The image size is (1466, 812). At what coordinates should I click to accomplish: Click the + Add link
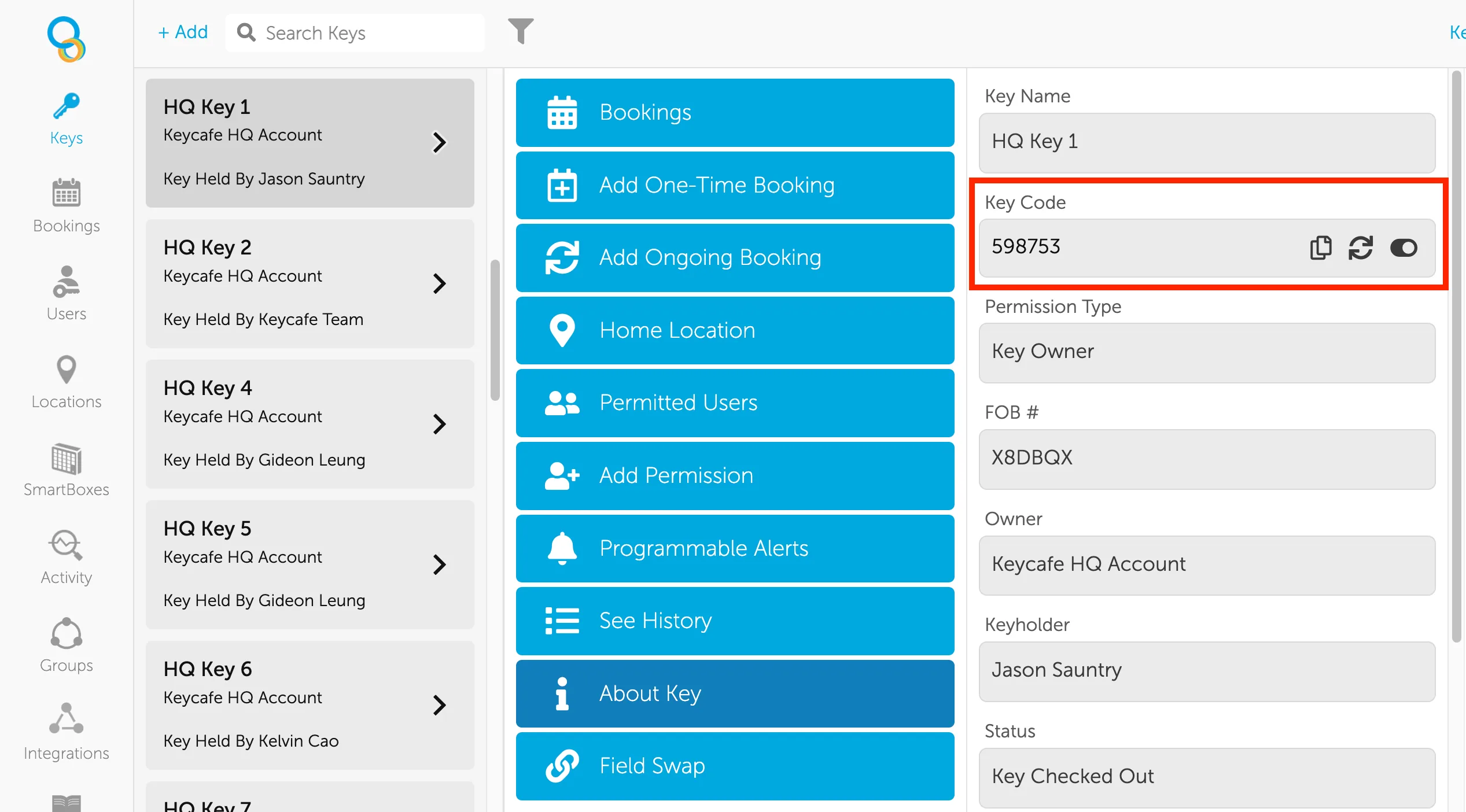coord(183,32)
